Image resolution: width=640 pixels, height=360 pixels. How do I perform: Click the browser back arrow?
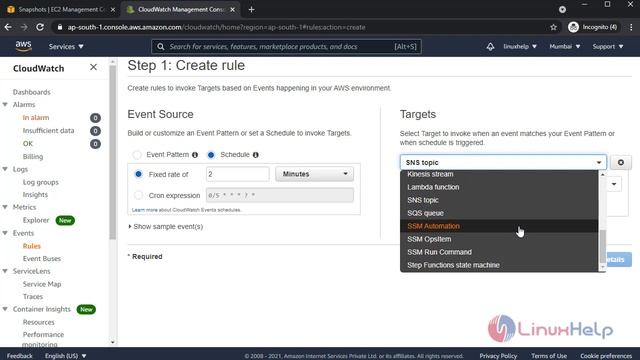click(8, 27)
